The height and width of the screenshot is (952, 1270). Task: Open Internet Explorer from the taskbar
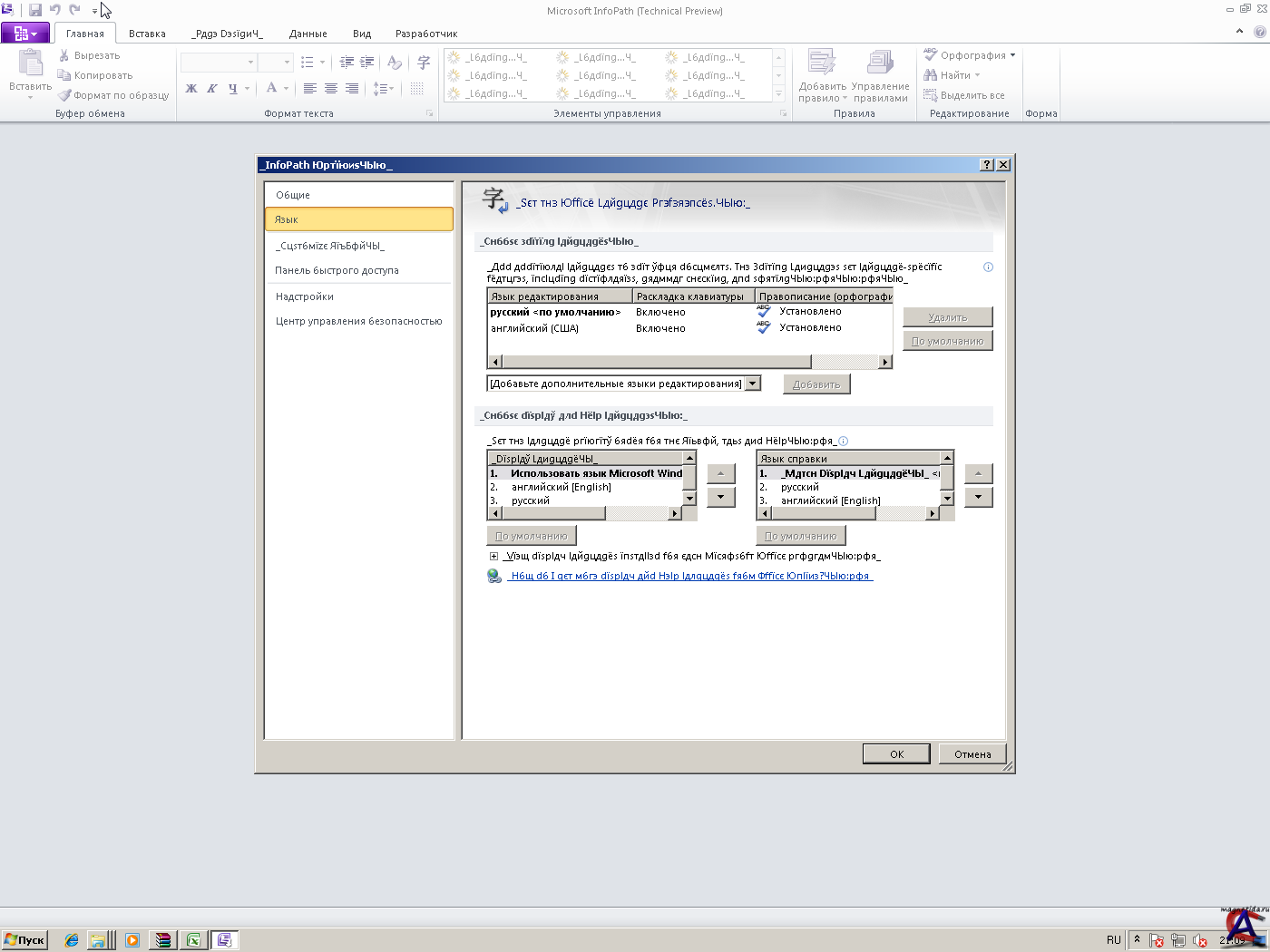click(72, 940)
